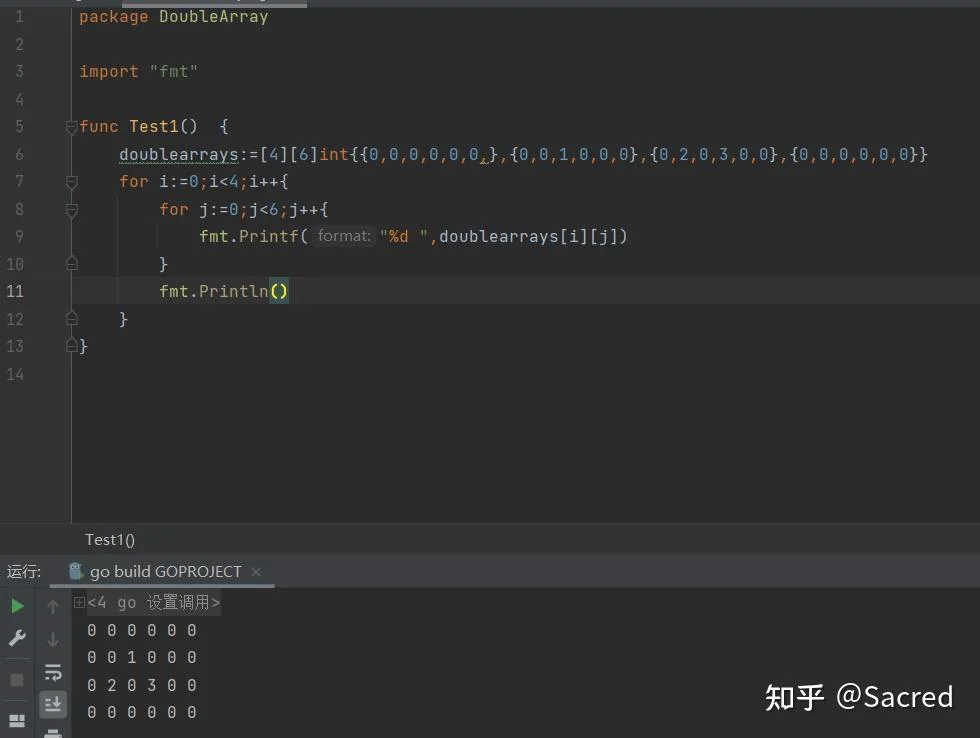Click console output row '0 2 0 3 0 0'
The height and width of the screenshot is (738, 980).
pyautogui.click(x=142, y=685)
